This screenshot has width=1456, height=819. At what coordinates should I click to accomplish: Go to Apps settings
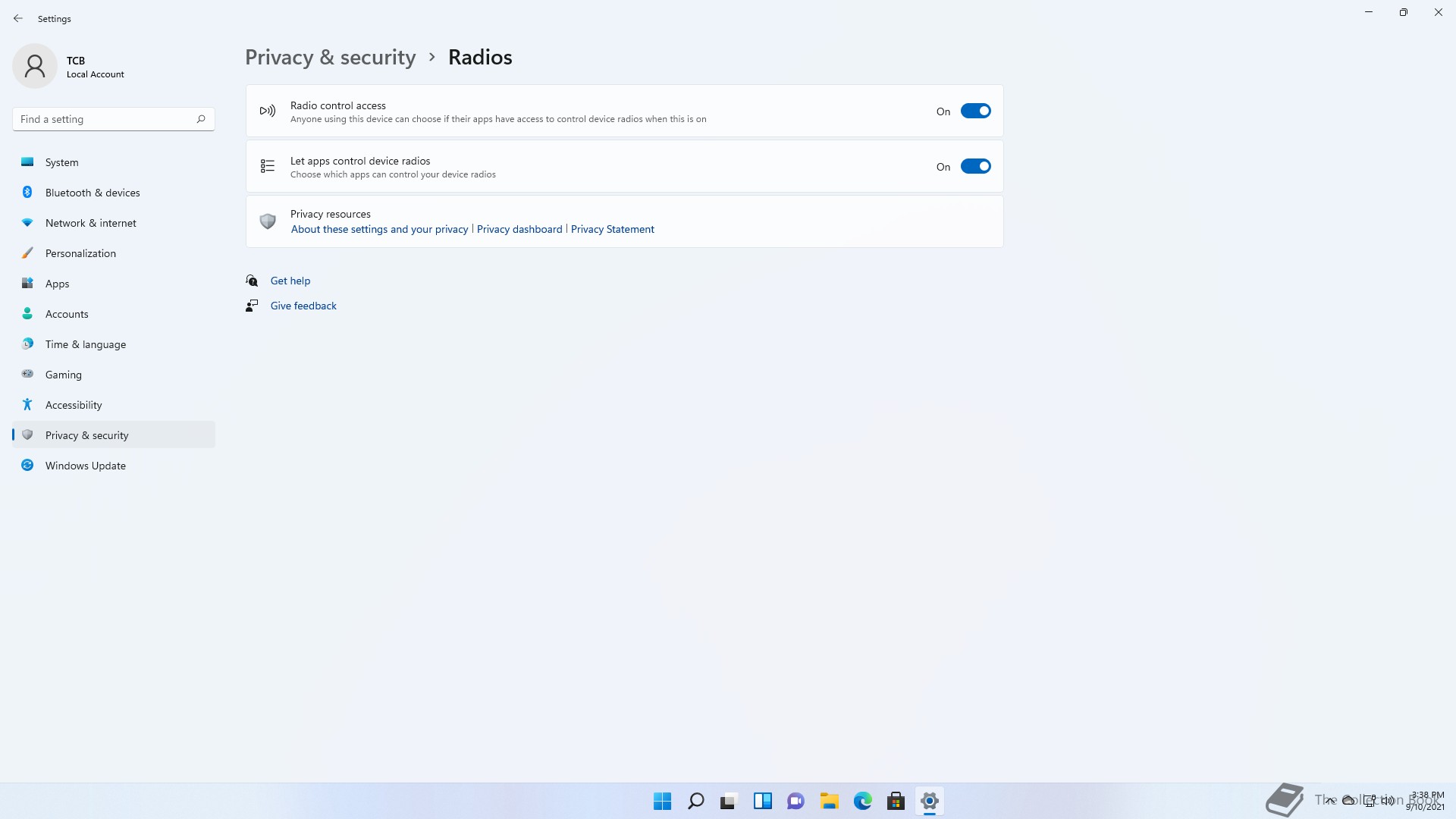(114, 283)
